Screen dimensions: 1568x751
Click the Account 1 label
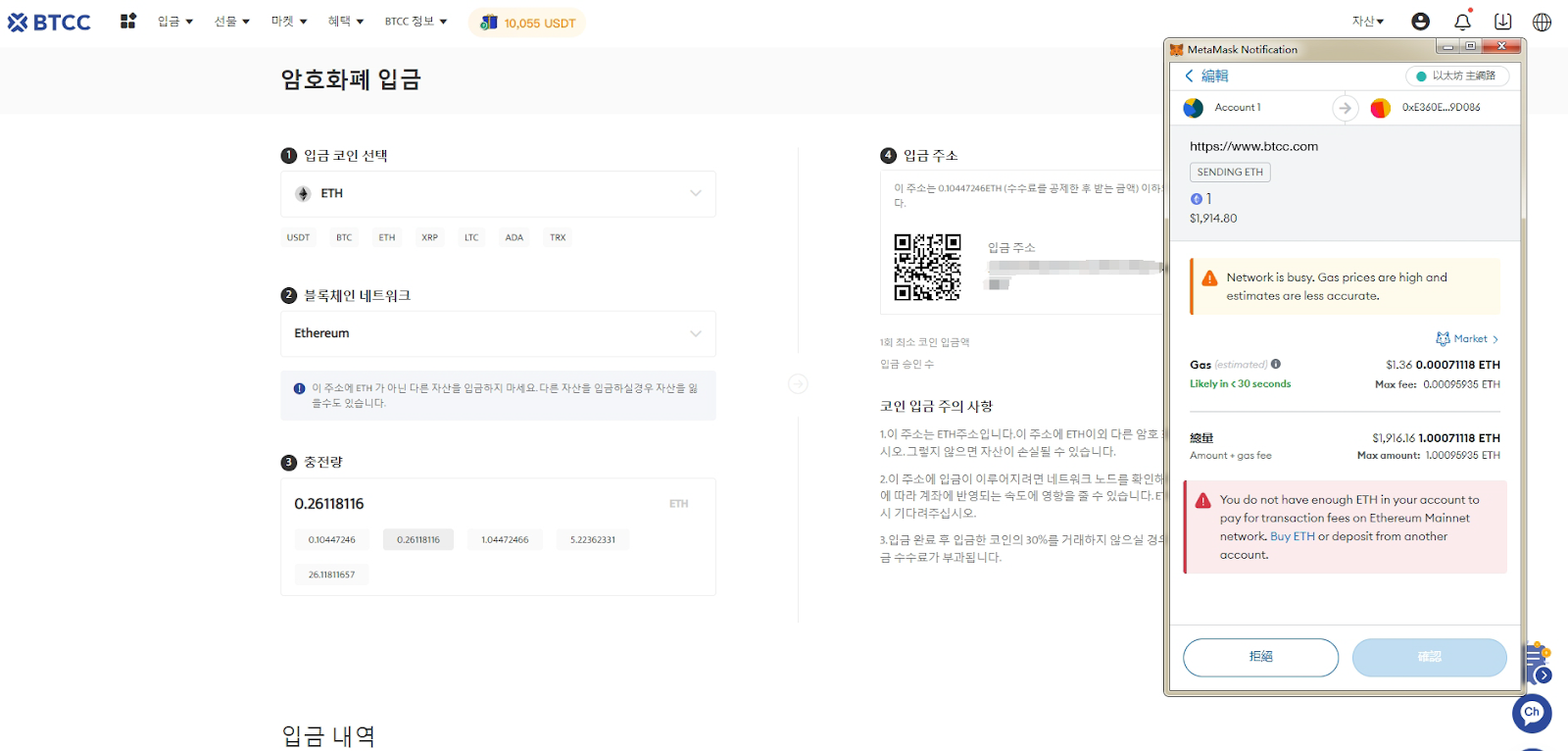pos(1238,108)
